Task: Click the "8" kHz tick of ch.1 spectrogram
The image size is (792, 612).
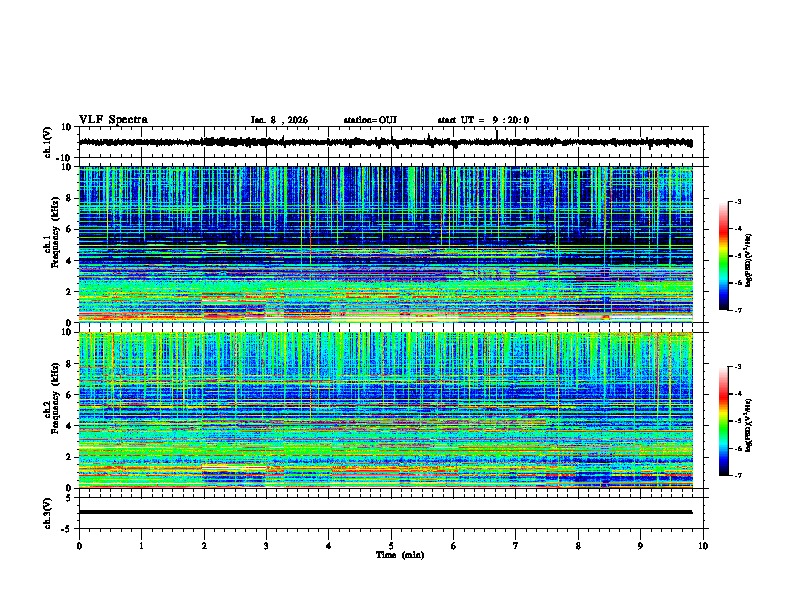Action: (x=70, y=198)
